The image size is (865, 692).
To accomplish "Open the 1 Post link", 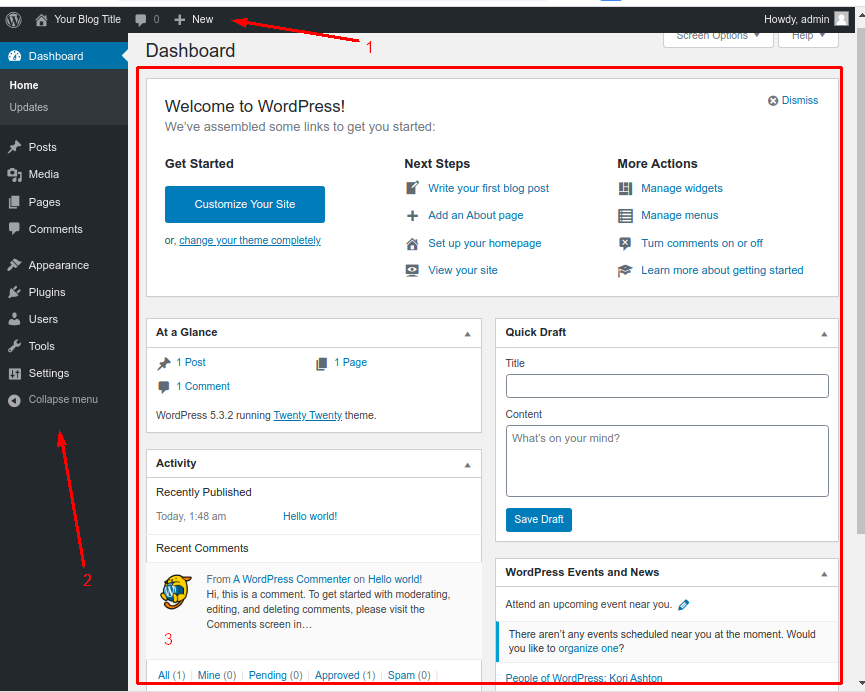I will click(x=191, y=363).
